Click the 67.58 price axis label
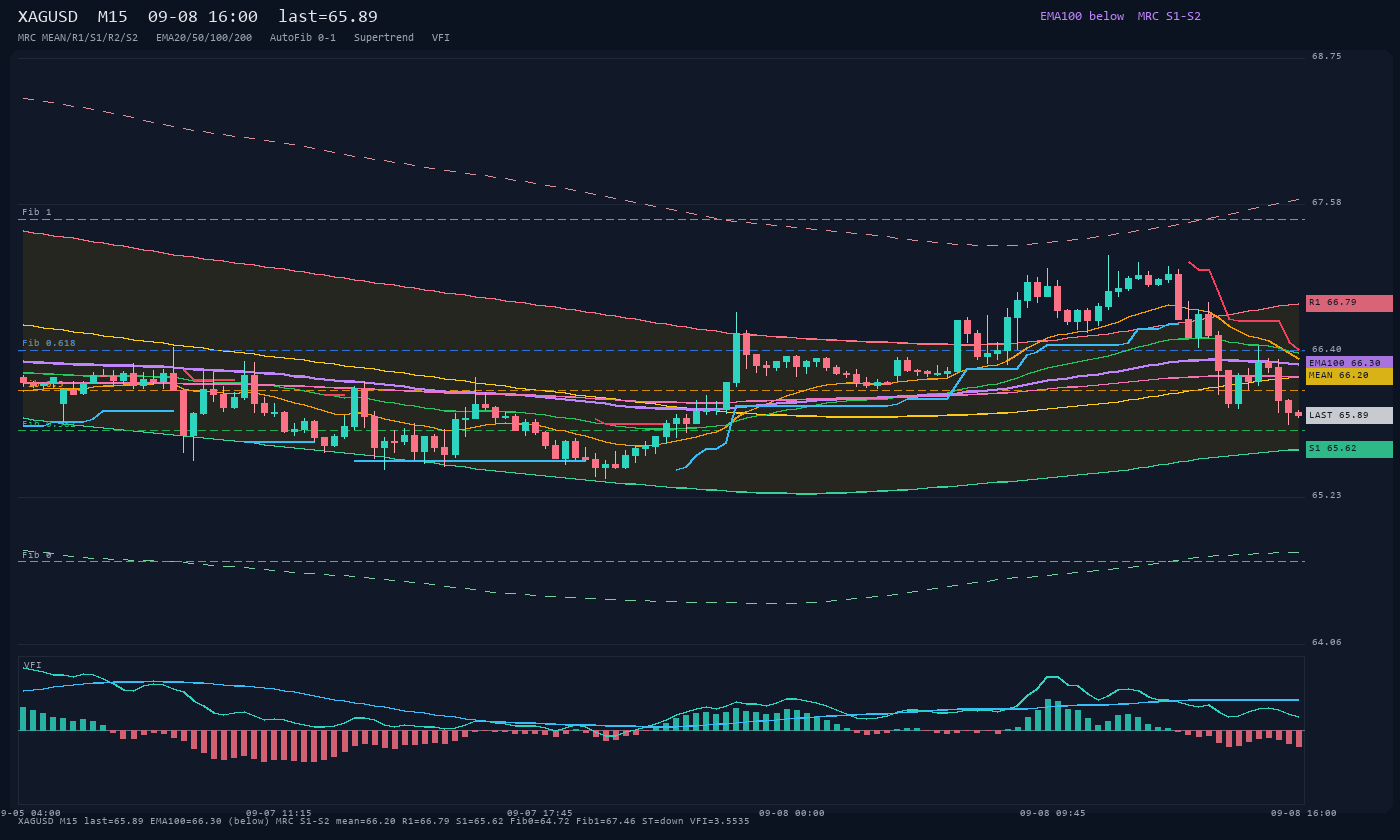The width and height of the screenshot is (1400, 840). [1327, 202]
